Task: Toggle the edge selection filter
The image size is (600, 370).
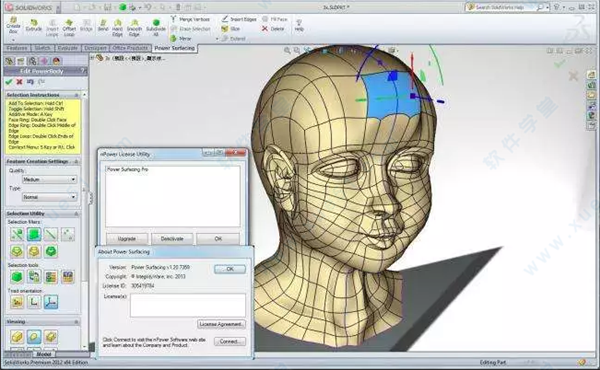Action: 51,234
